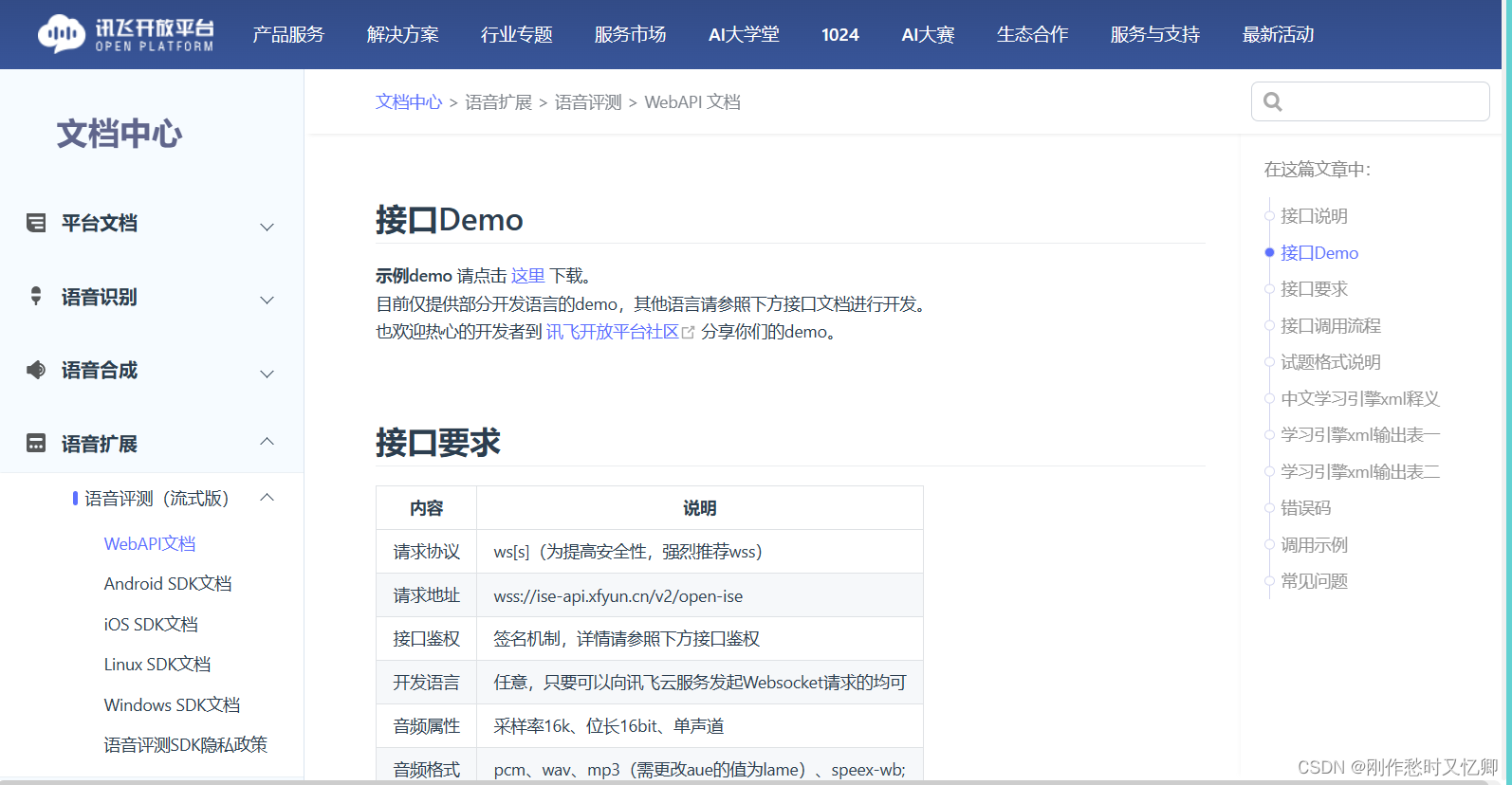Jump to 接口要求 in article outline

[1314, 289]
